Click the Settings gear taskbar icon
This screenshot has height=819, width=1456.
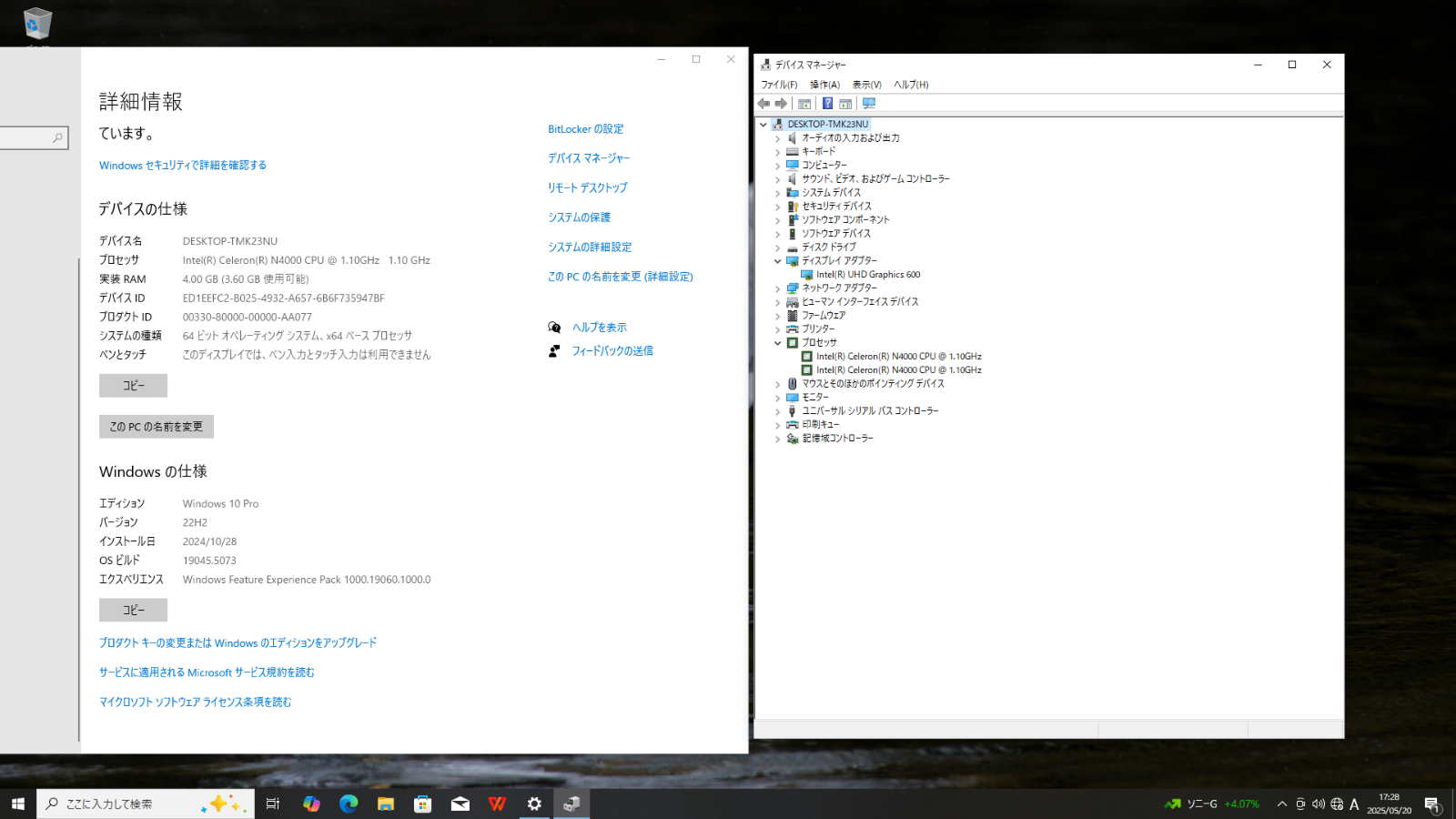[x=534, y=804]
